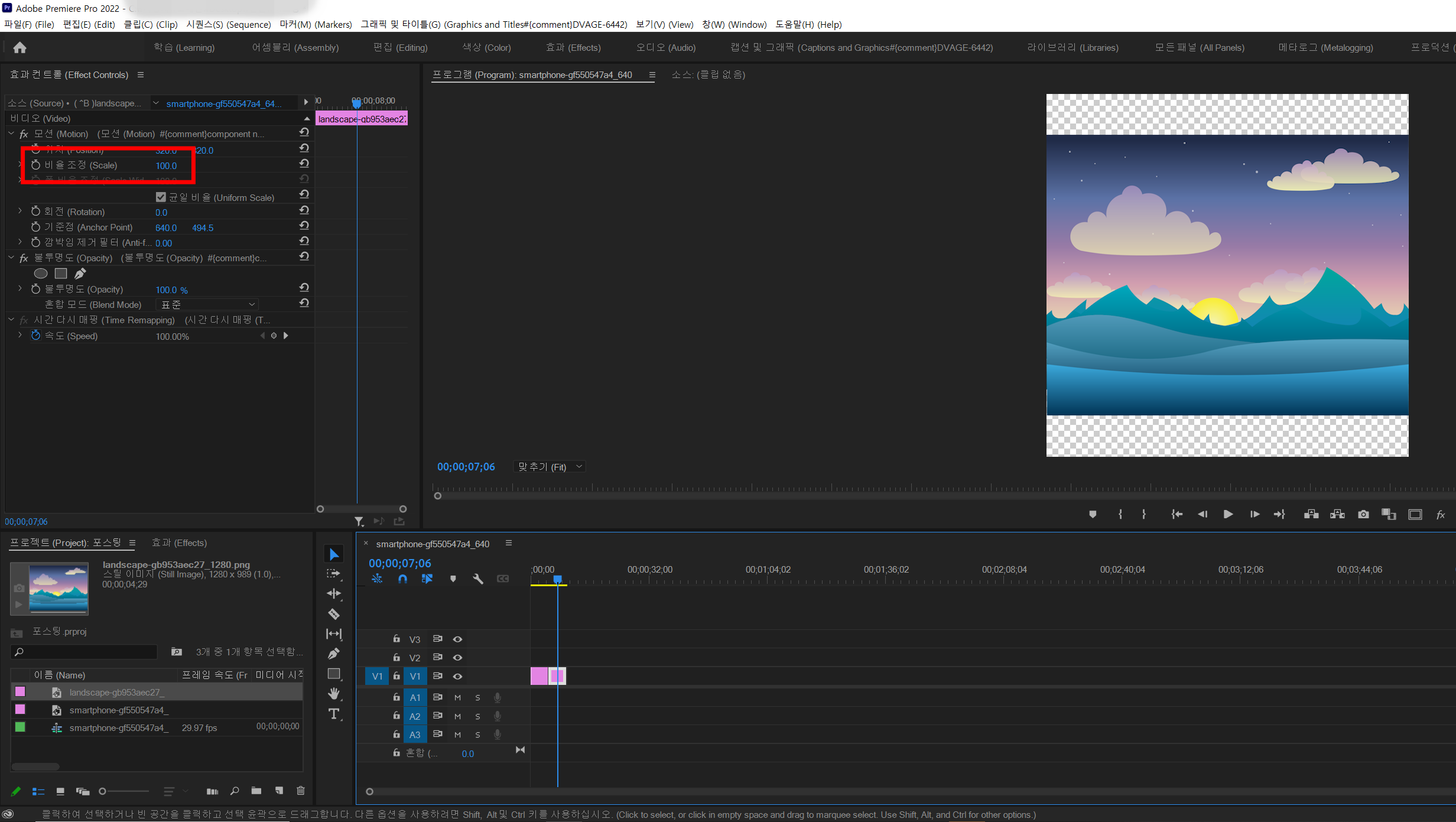Open File menu
Viewport: 1456px width, 822px height.
(29, 24)
